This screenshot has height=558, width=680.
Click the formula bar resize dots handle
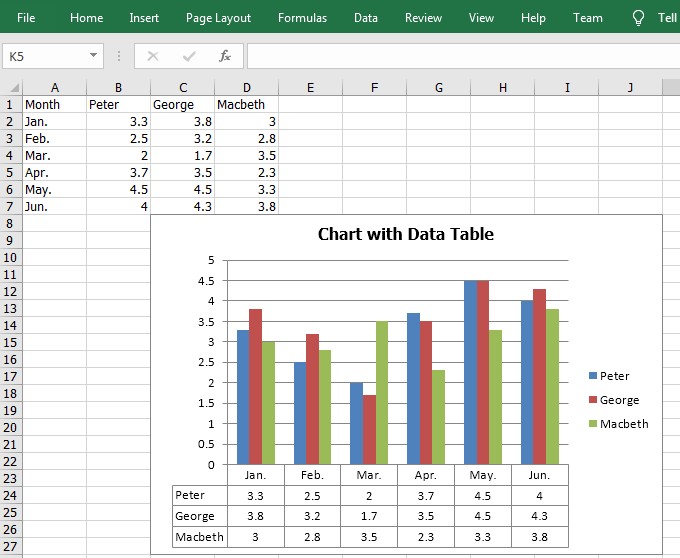(119, 56)
